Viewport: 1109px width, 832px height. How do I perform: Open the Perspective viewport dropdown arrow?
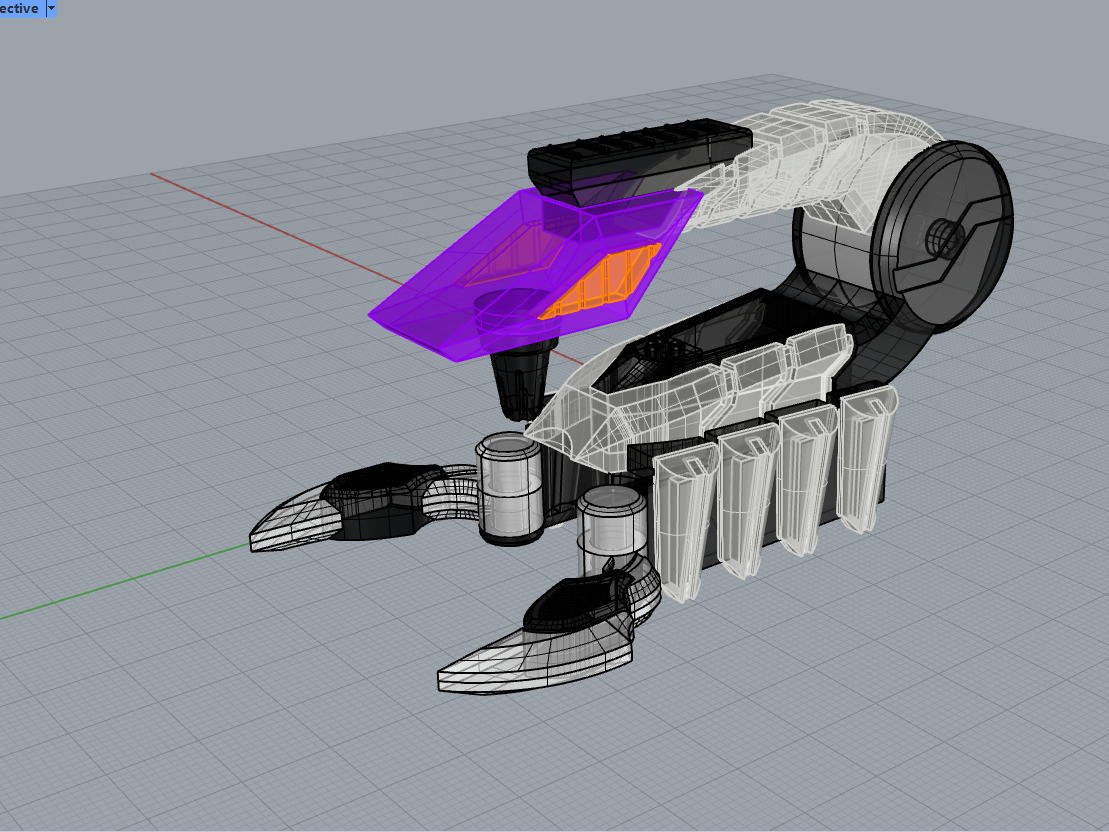click(51, 8)
